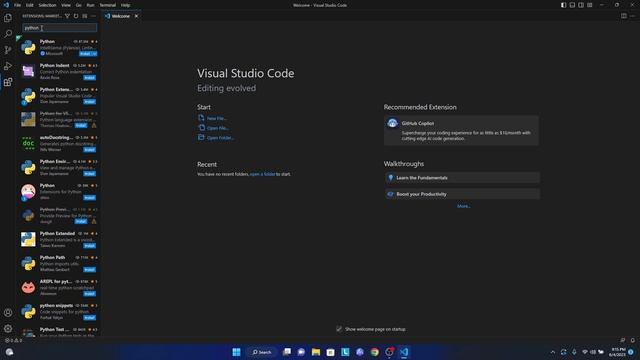The height and width of the screenshot is (360, 640).
Task: Open the Explorer view in activity bar
Action: tap(8, 18)
